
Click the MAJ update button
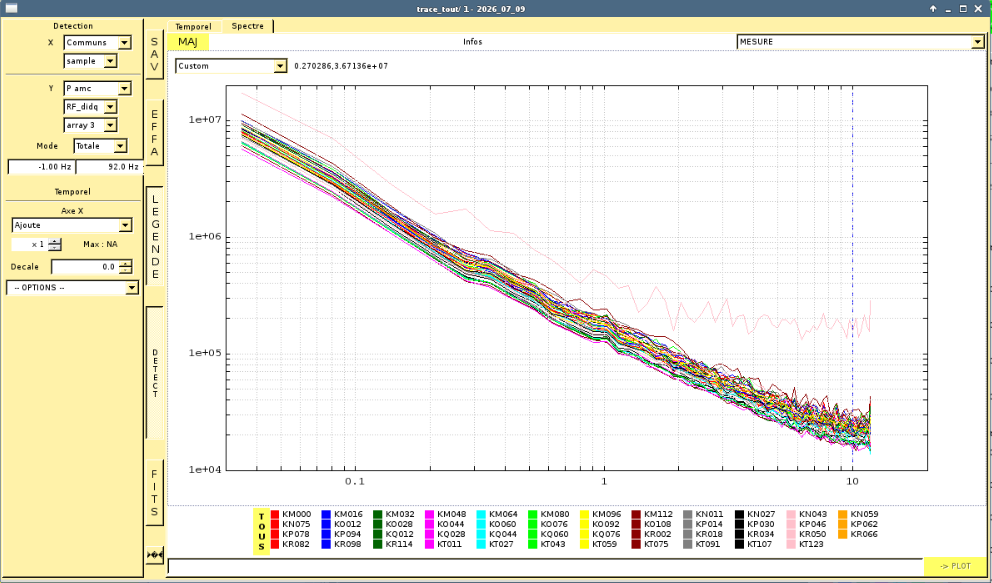click(188, 42)
